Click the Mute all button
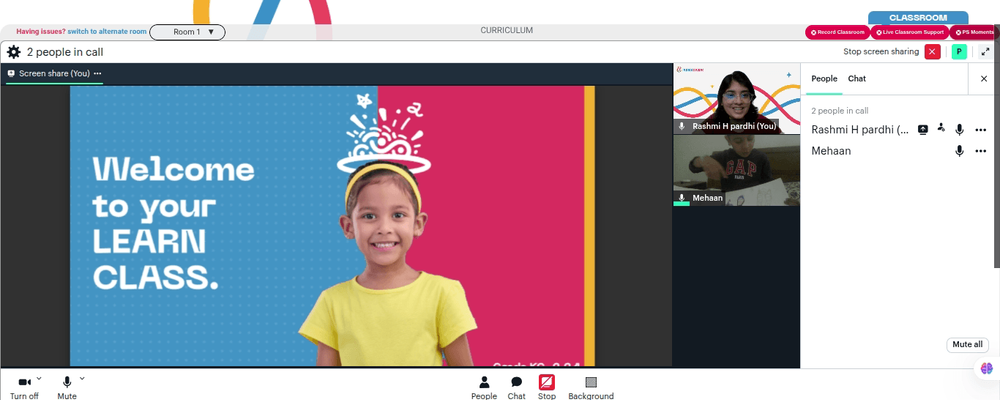Screen dimensions: 1000x400 tap(967, 344)
